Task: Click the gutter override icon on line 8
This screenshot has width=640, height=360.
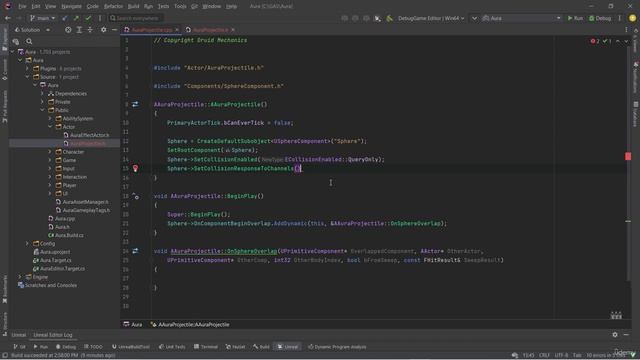Action: [x=135, y=104]
